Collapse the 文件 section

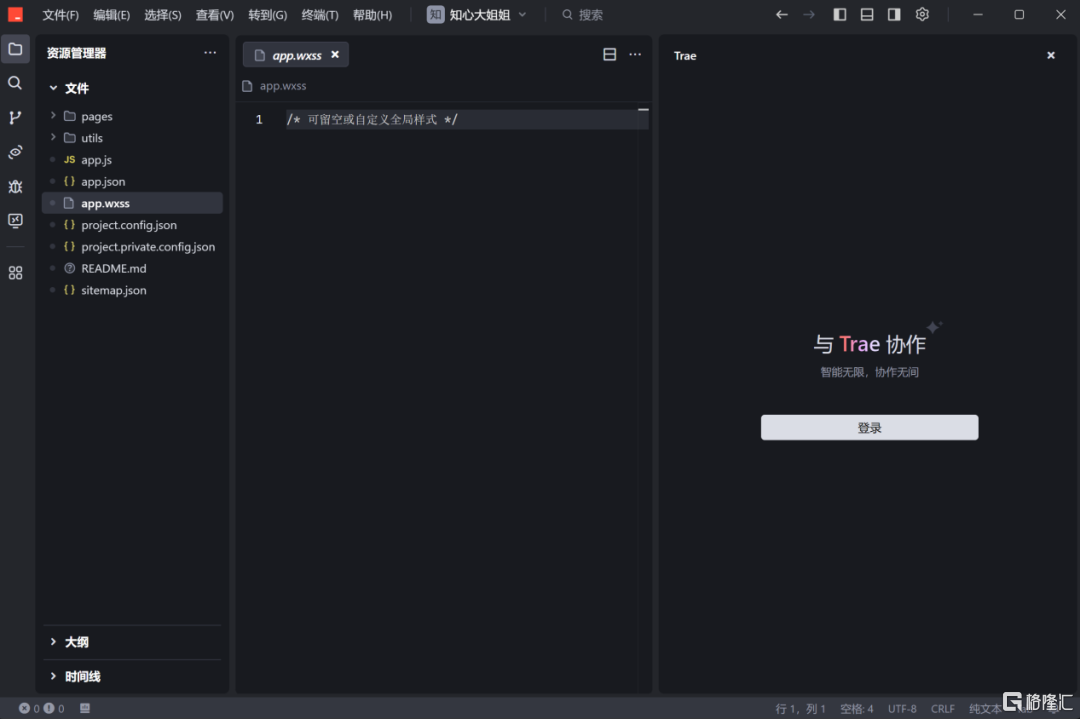point(69,88)
